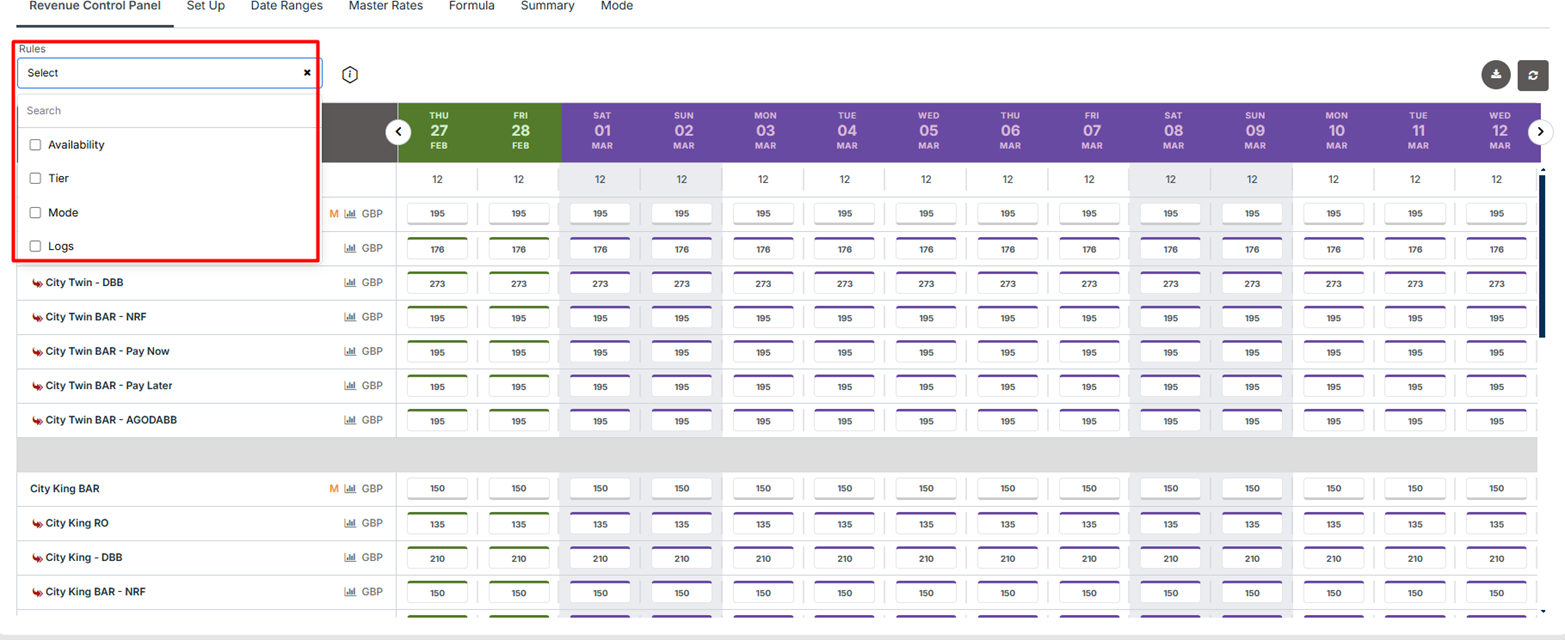Collapse the Rules Select dropdown
The image size is (1565, 640).
(160, 73)
